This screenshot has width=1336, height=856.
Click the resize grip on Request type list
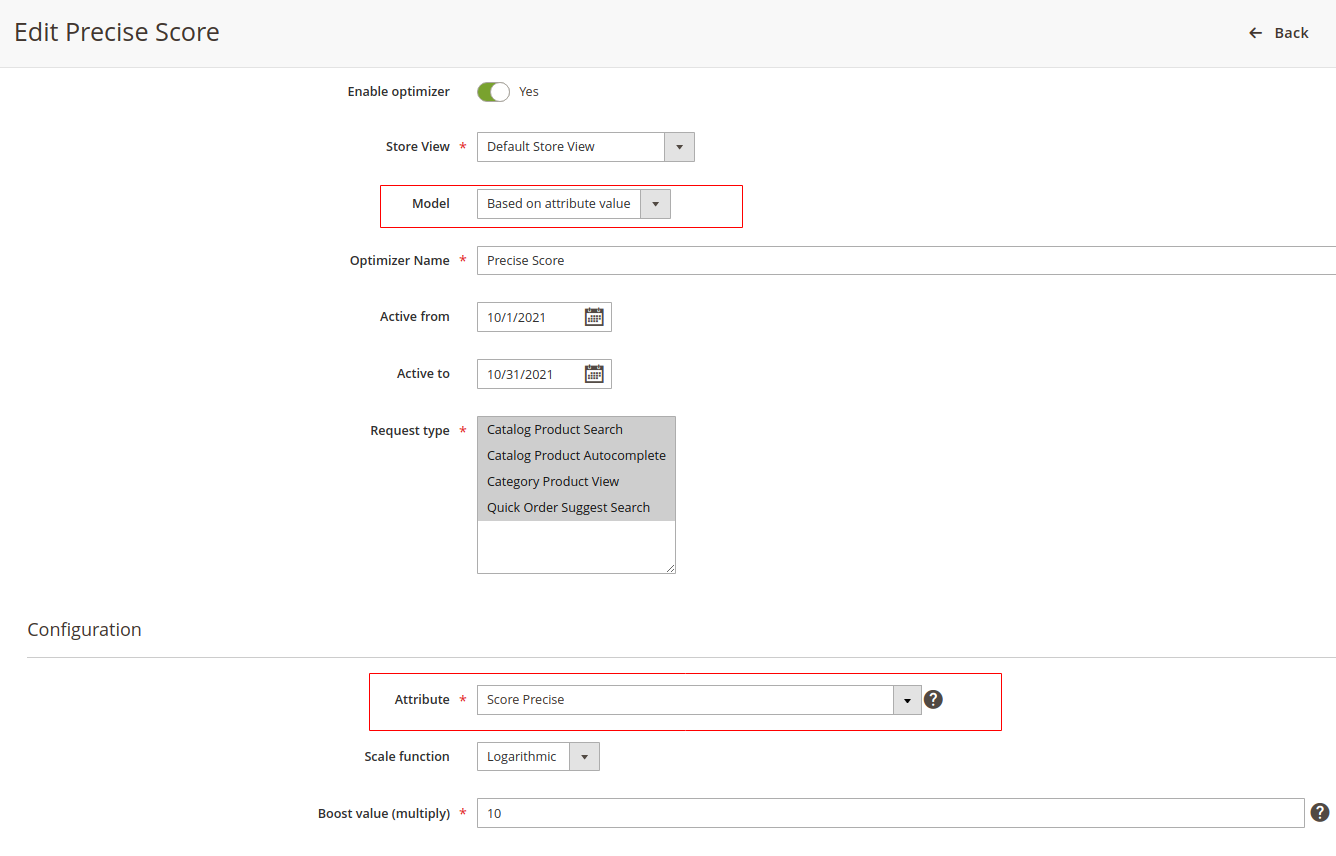(x=670, y=567)
